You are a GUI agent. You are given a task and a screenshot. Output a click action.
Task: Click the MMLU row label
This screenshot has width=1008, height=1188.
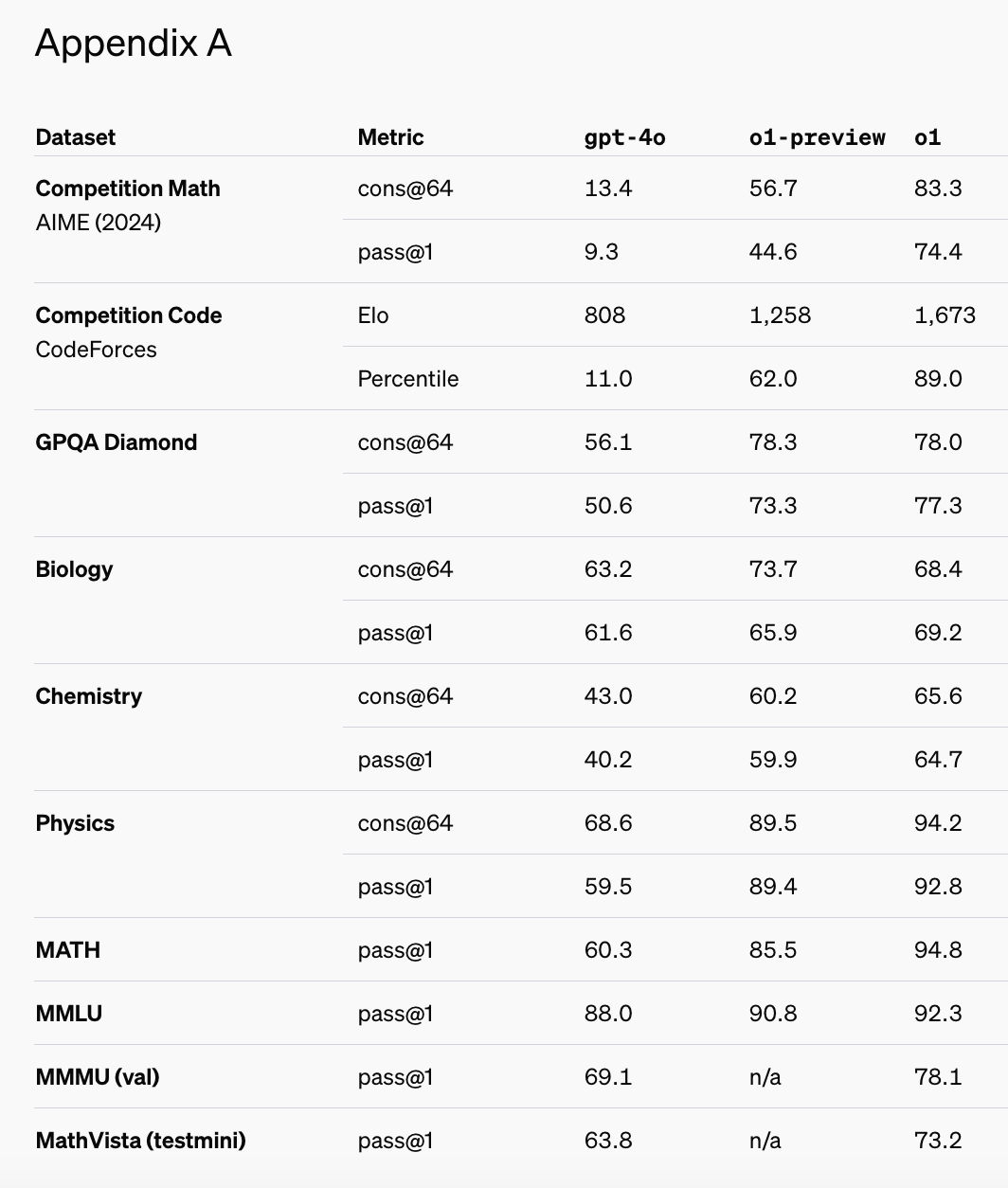point(69,1014)
